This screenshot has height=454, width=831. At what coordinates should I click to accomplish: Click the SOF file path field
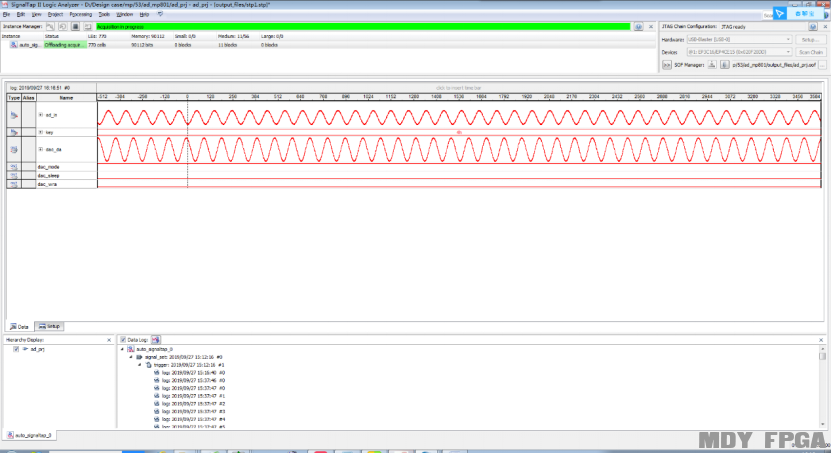pyautogui.click(x=774, y=65)
